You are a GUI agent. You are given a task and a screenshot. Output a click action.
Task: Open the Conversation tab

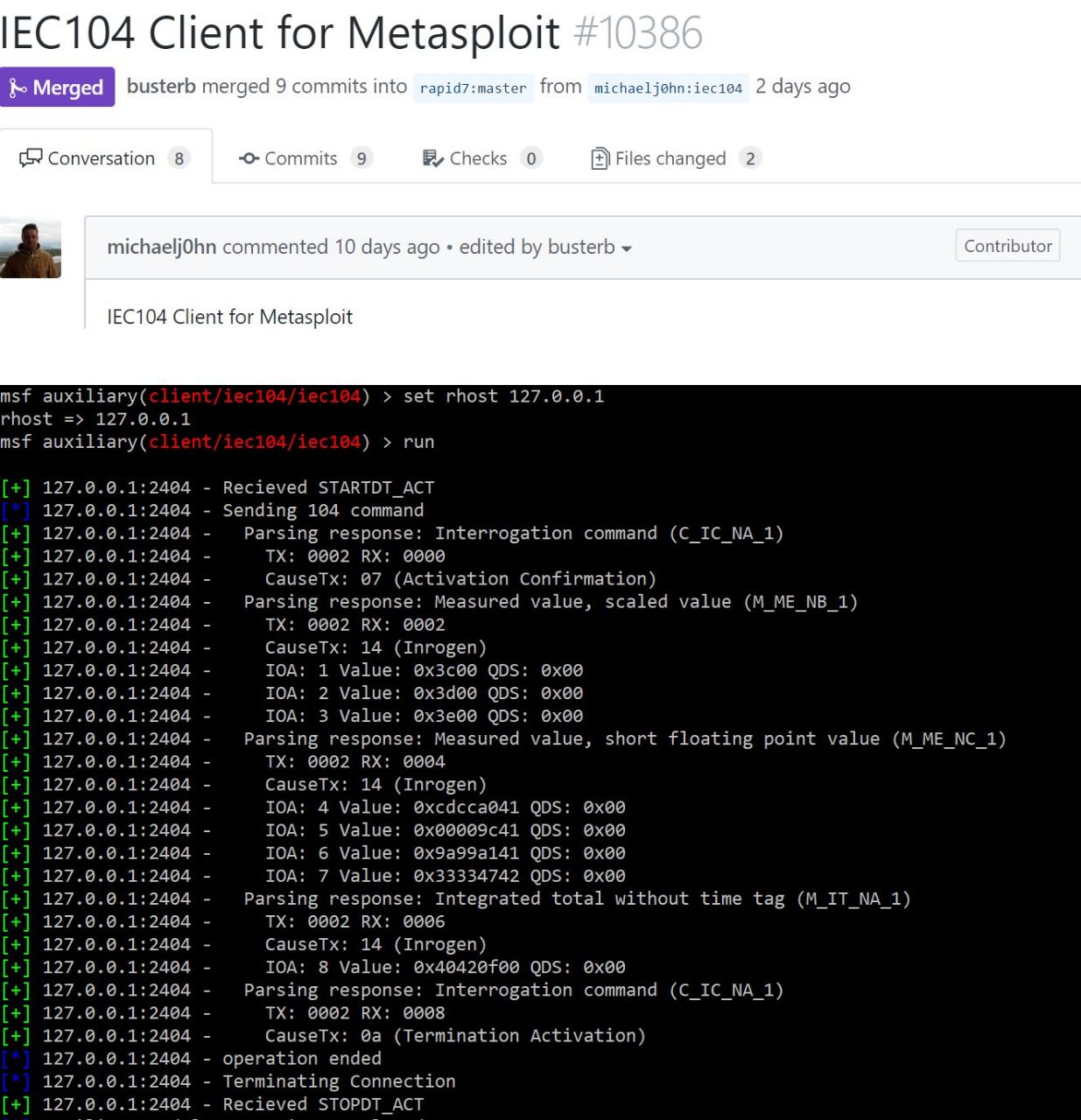(x=106, y=157)
